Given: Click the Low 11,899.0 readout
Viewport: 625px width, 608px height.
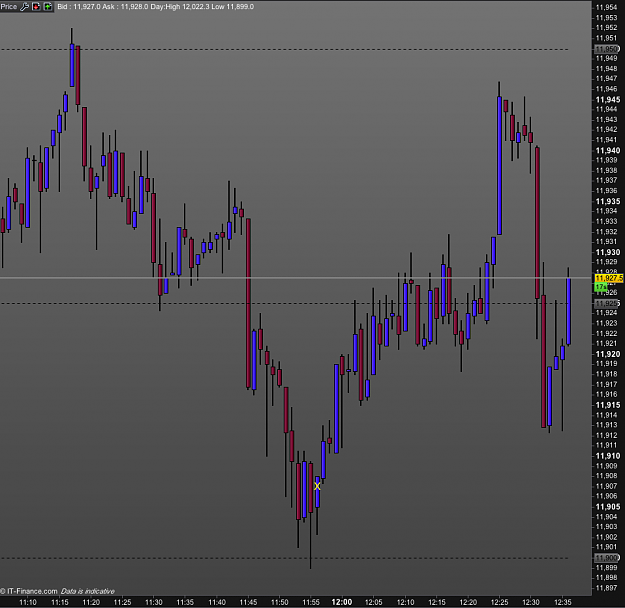Looking at the screenshot, I should pos(232,7).
